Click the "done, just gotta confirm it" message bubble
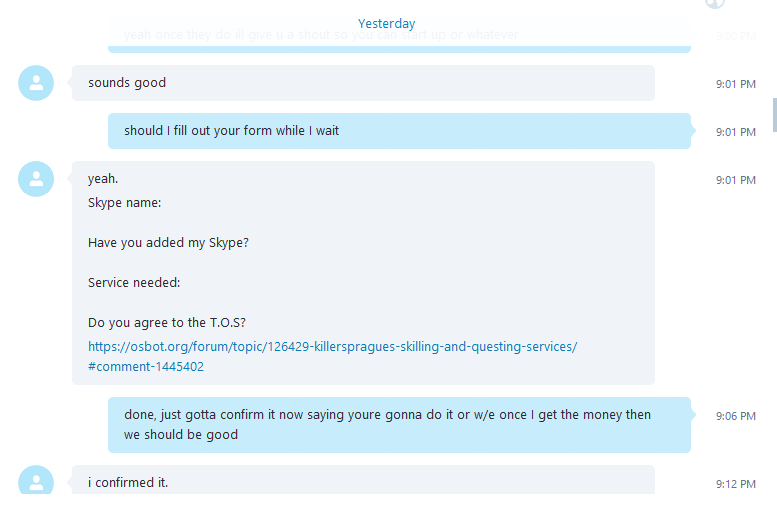Image resolution: width=777 pixels, height=507 pixels. (x=399, y=425)
